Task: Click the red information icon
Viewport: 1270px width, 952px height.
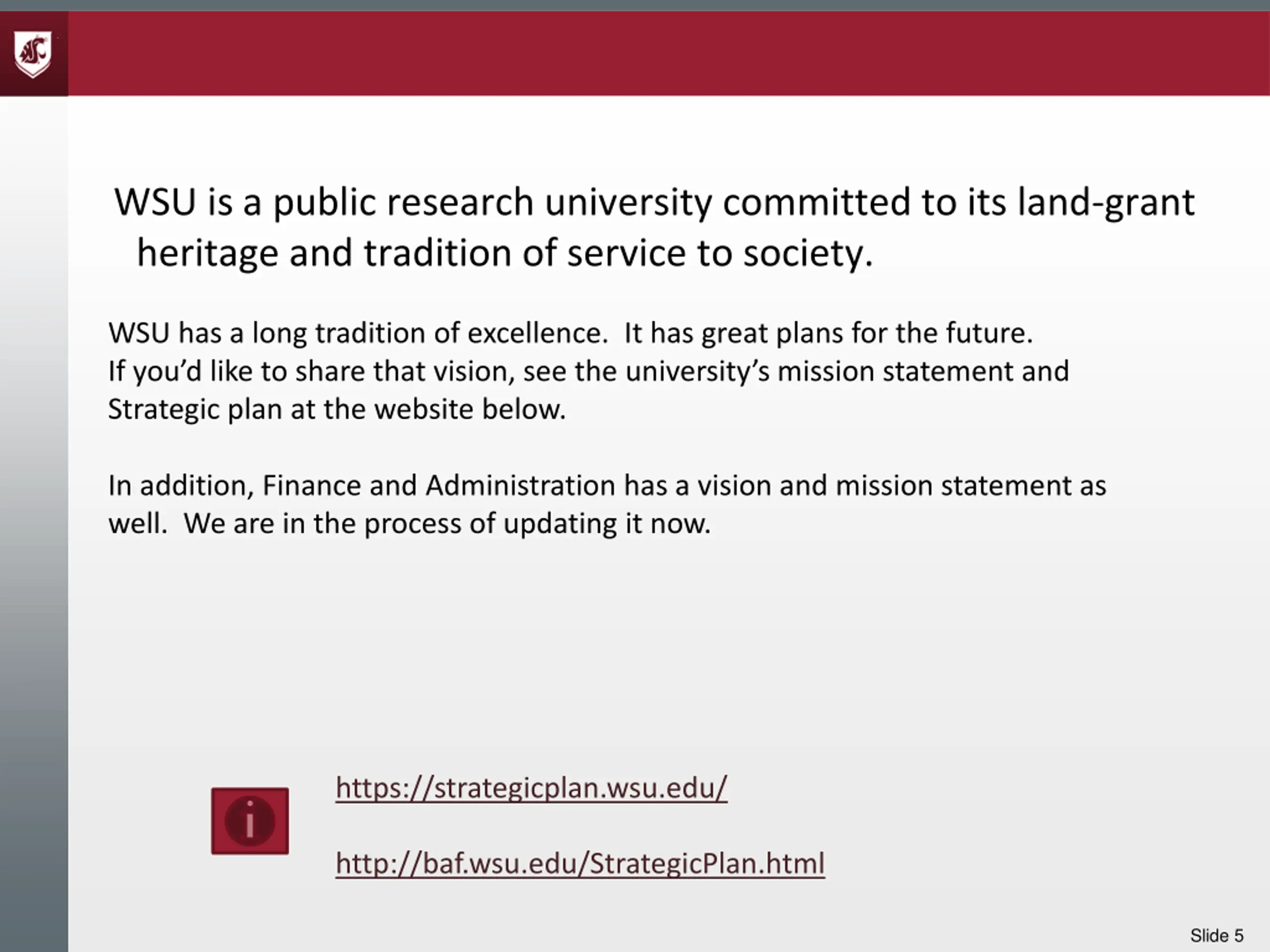Action: [x=250, y=821]
